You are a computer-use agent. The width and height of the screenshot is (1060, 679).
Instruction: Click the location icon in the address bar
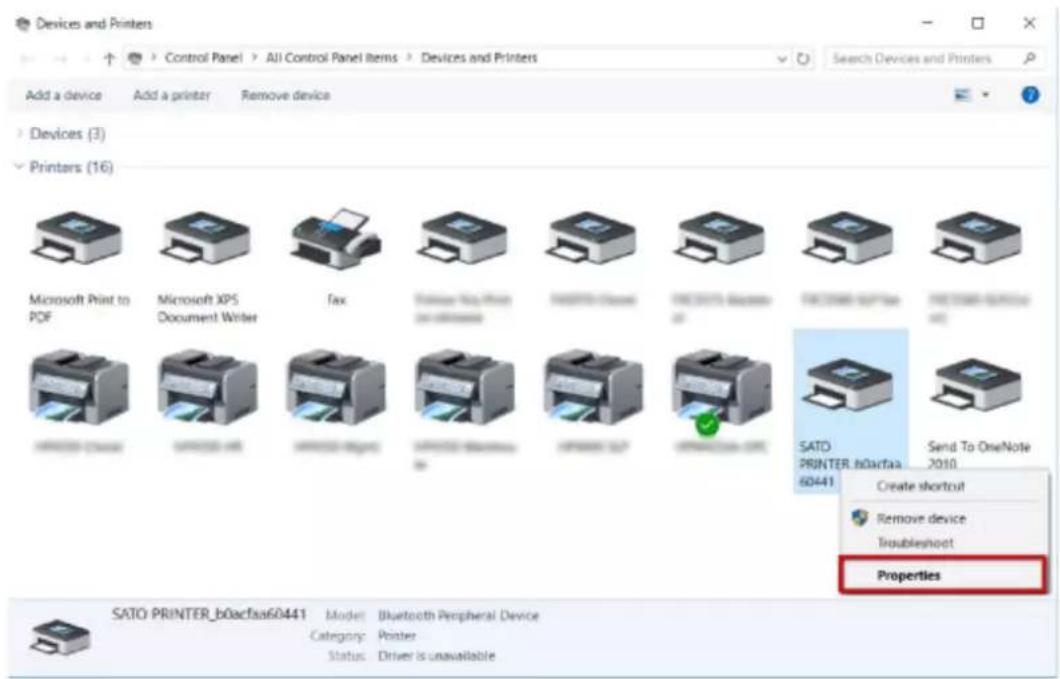point(135,59)
